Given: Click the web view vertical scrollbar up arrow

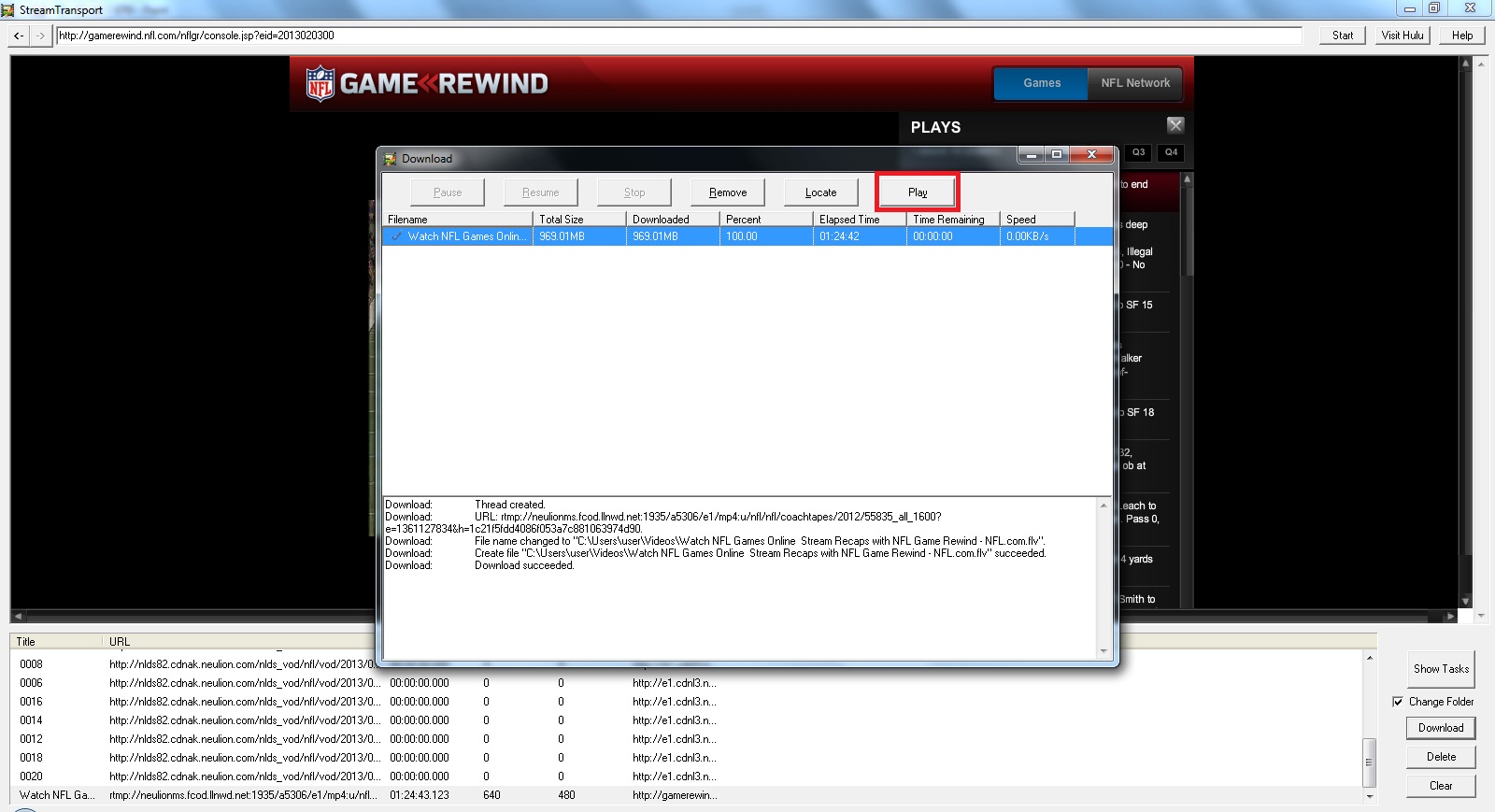Looking at the screenshot, I should click(1465, 63).
